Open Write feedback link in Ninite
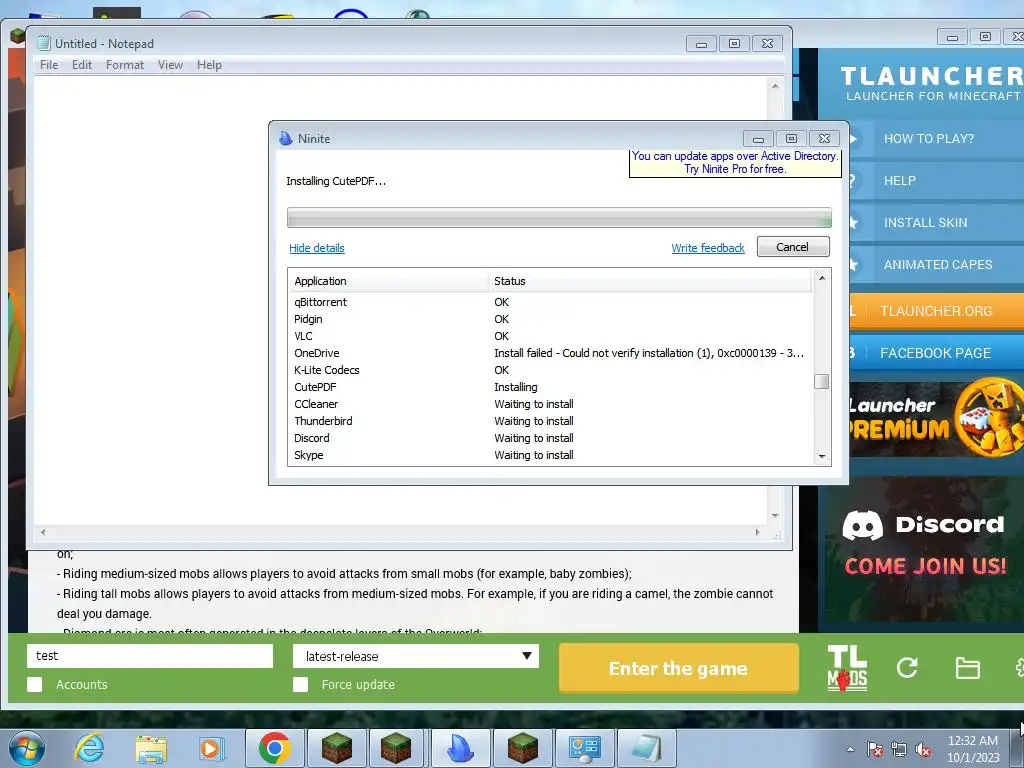The image size is (1024, 768). click(708, 248)
